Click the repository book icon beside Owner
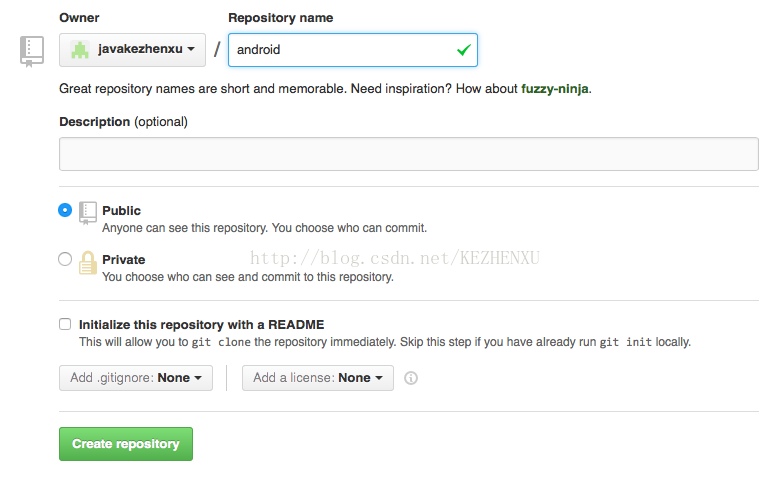 pyautogui.click(x=32, y=51)
